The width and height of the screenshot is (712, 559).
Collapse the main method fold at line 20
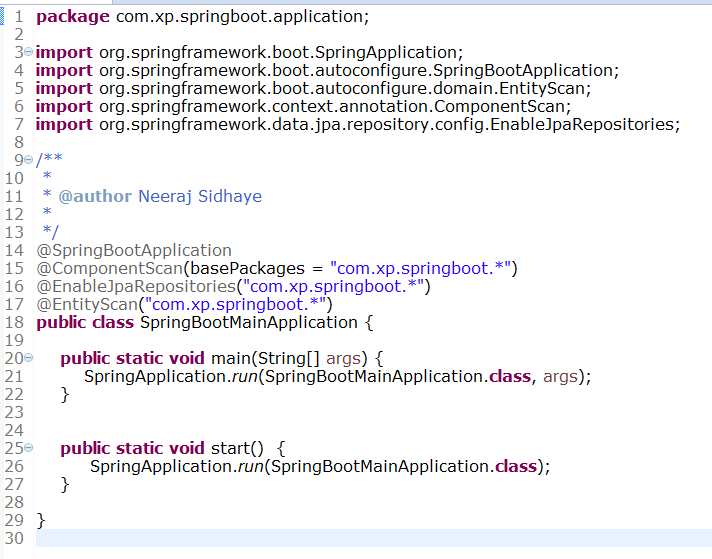coord(28,358)
